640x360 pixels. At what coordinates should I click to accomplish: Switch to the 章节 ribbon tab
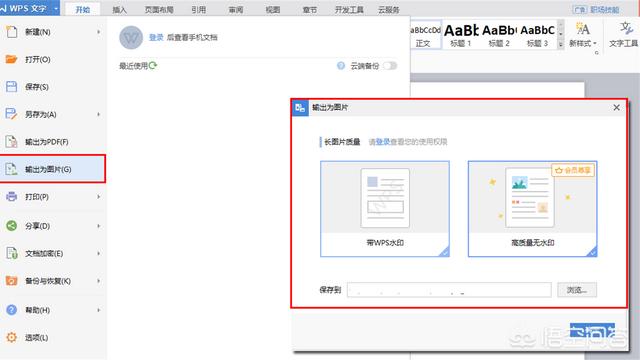pyautogui.click(x=310, y=9)
